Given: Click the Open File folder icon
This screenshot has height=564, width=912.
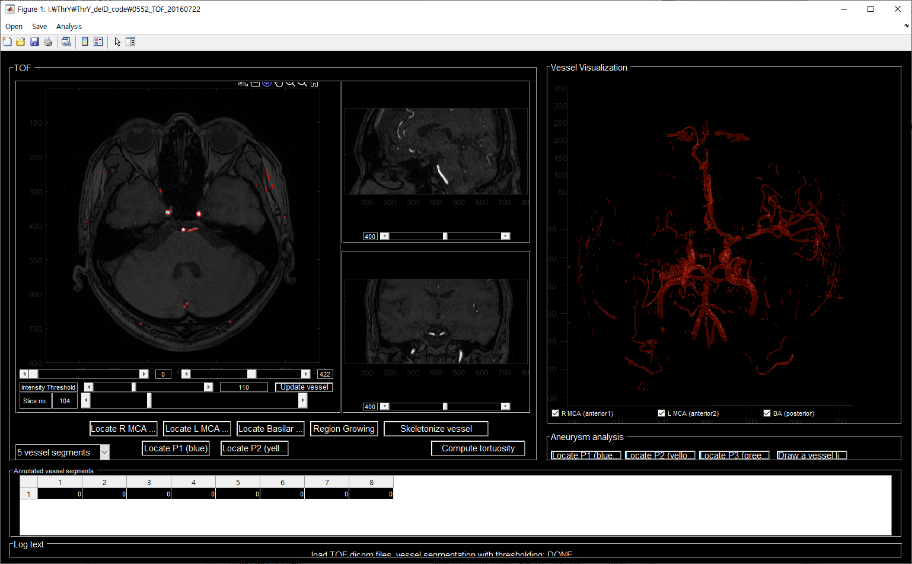Looking at the screenshot, I should pyautogui.click(x=20, y=42).
